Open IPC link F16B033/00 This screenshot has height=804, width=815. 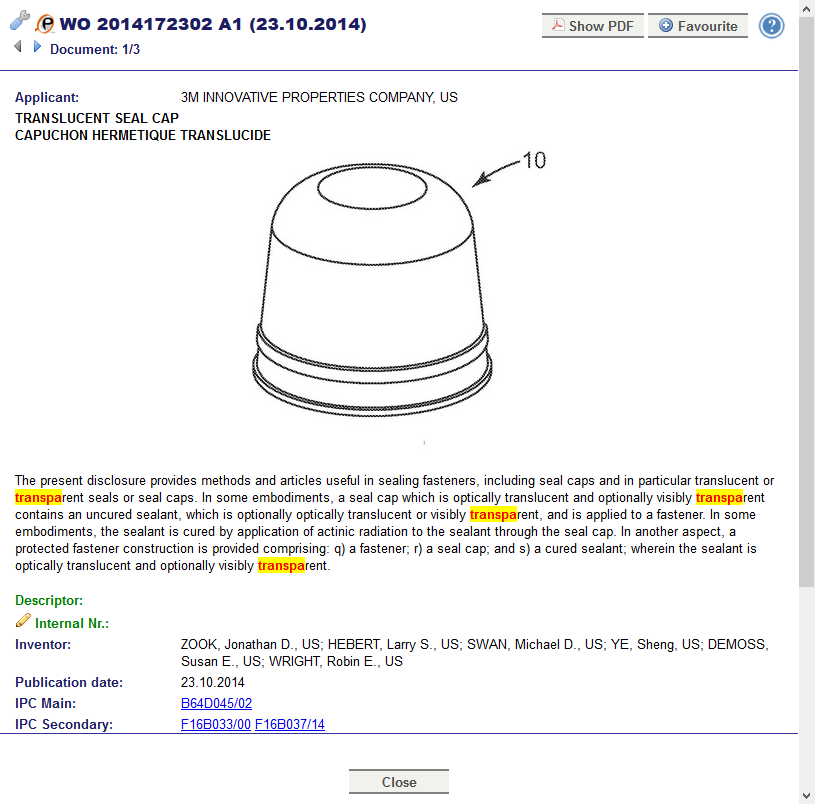216,724
